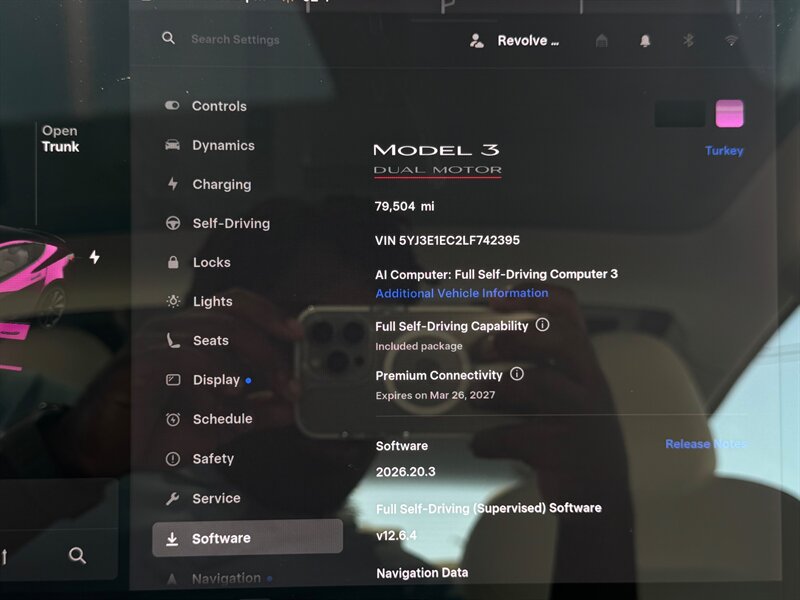Screen dimensions: 800x600
Task: Click the VIN 5YJ3E1EC2LF742395 text
Action: pyautogui.click(x=447, y=240)
